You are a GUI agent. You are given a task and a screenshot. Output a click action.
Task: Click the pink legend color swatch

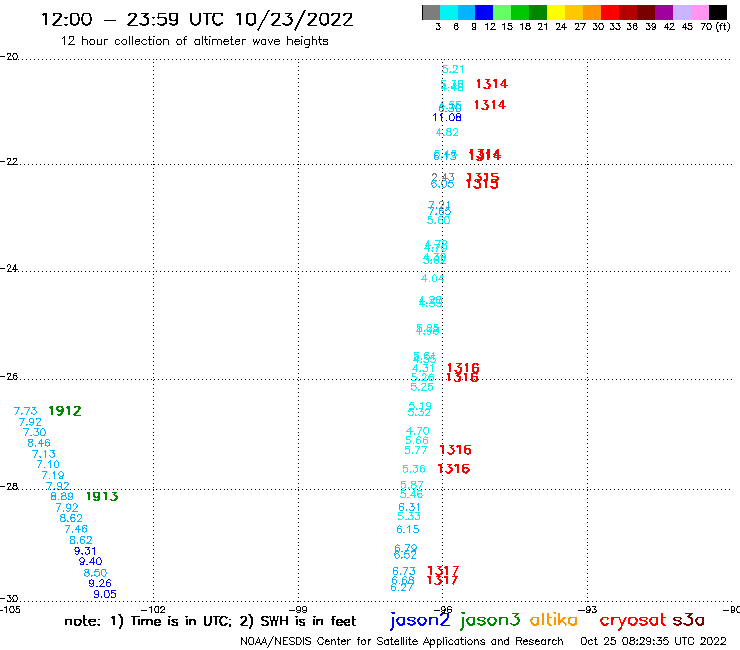pyautogui.click(x=700, y=12)
